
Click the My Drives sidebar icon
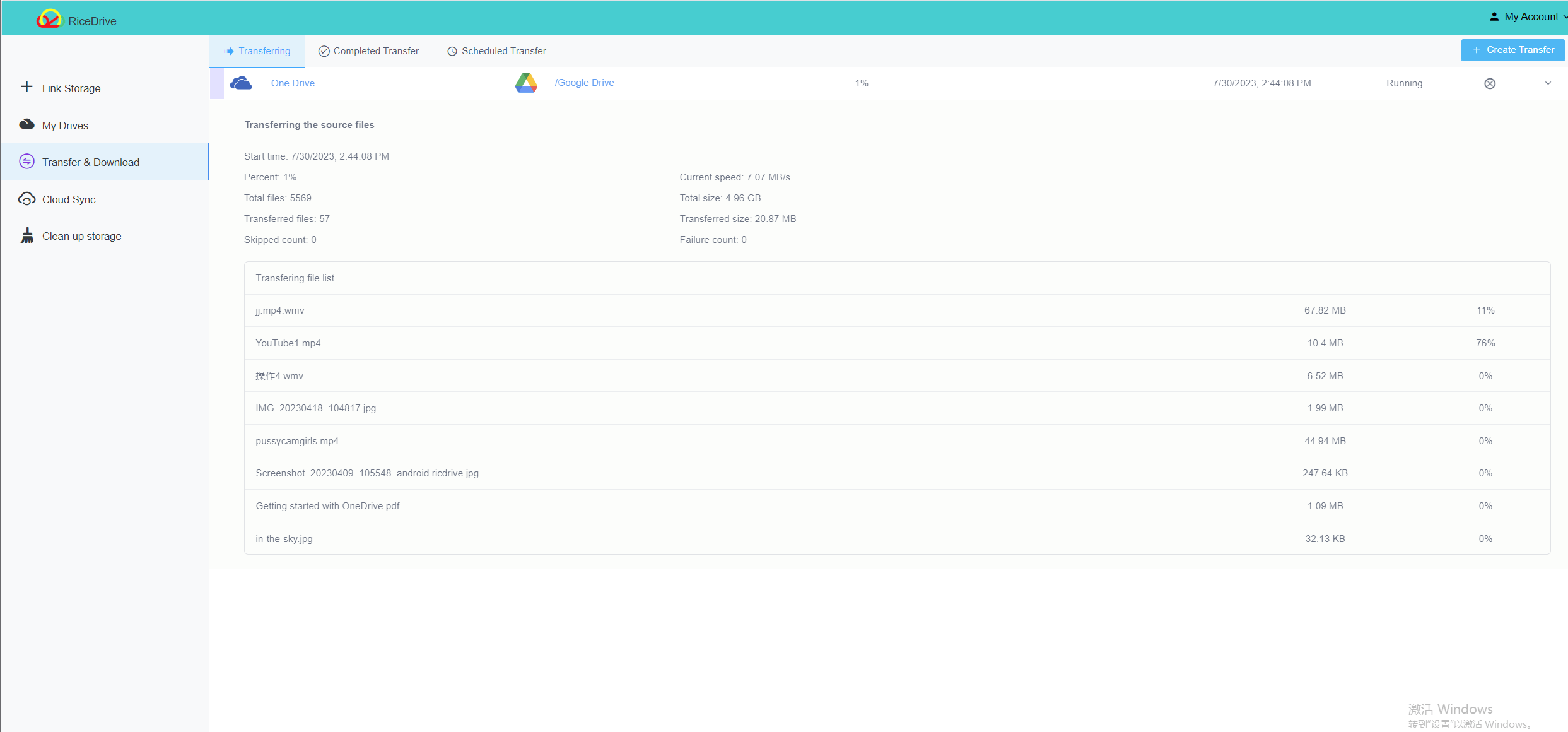tap(26, 125)
